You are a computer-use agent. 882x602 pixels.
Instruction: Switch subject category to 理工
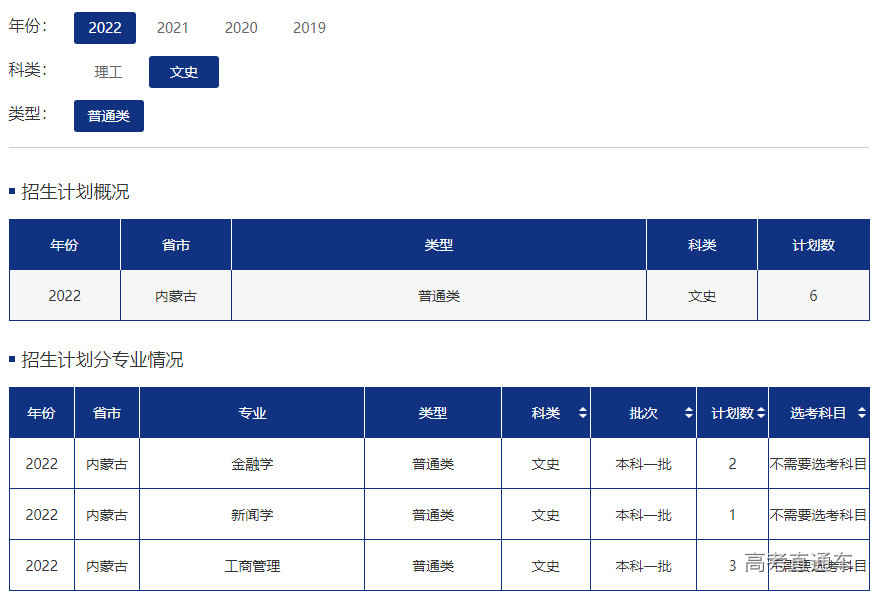pos(108,72)
